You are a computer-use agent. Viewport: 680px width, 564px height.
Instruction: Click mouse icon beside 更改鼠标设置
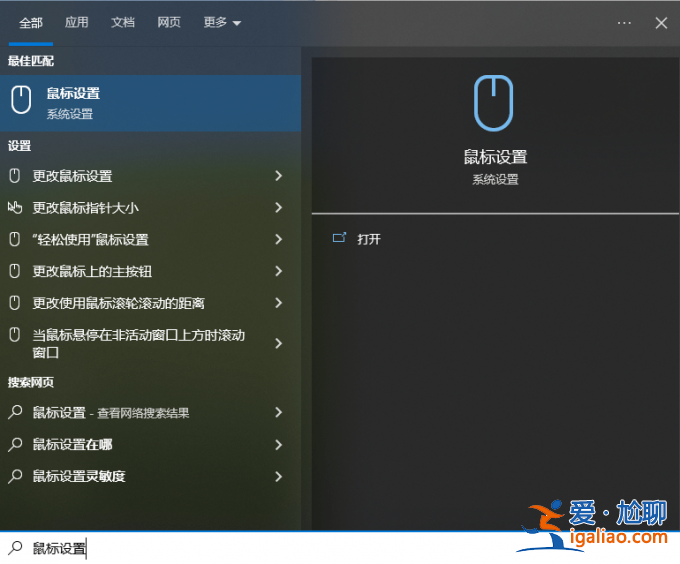(x=15, y=176)
